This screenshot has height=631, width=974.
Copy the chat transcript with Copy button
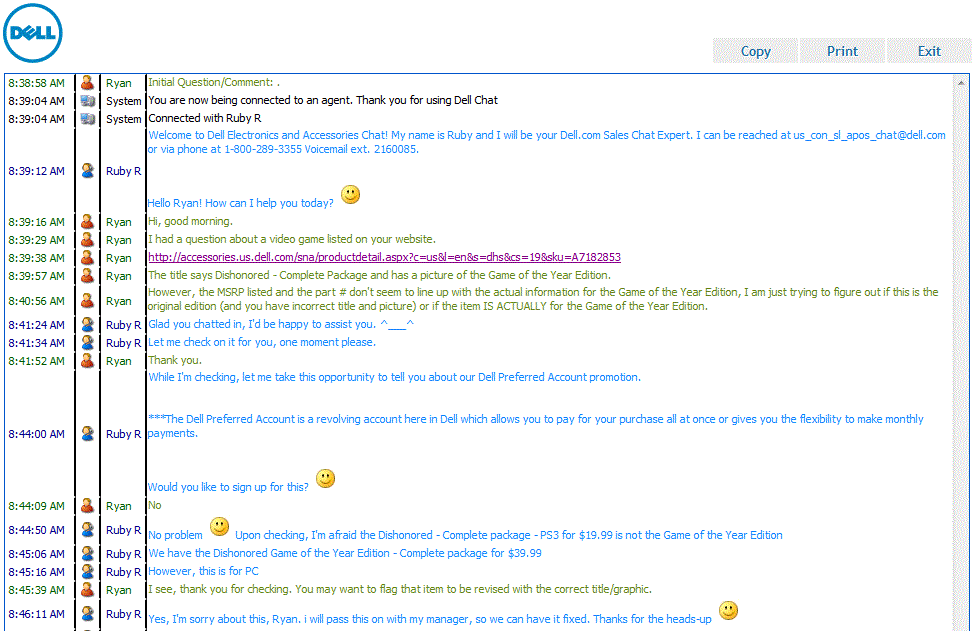(755, 51)
